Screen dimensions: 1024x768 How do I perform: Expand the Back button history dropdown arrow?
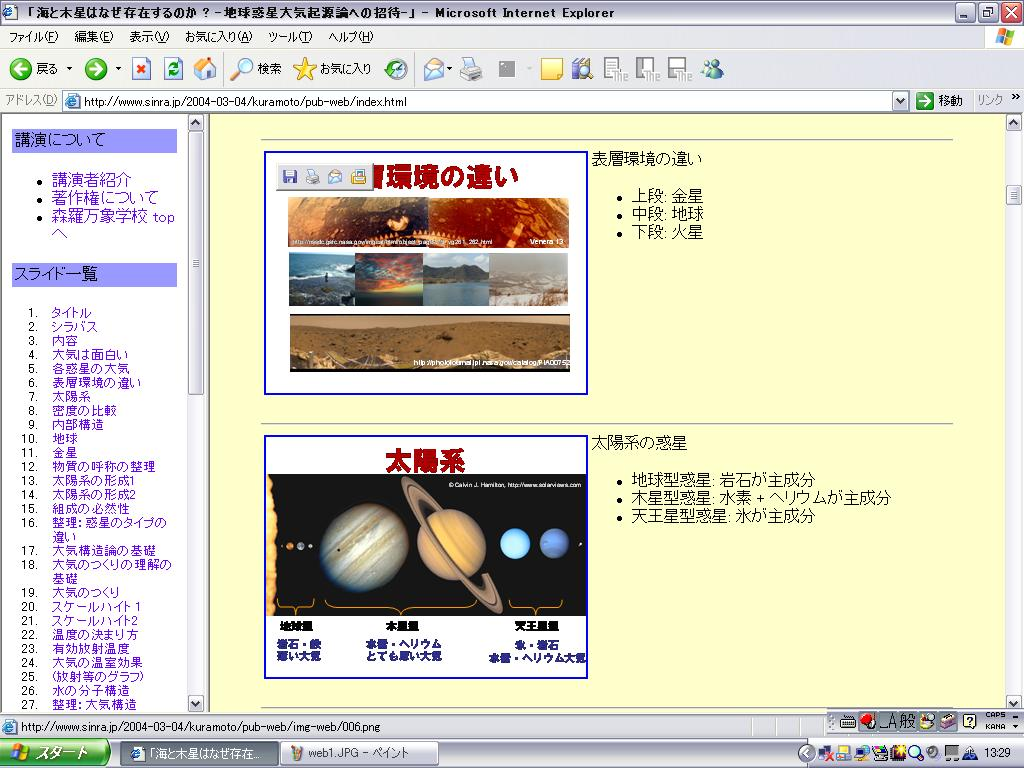(69, 69)
